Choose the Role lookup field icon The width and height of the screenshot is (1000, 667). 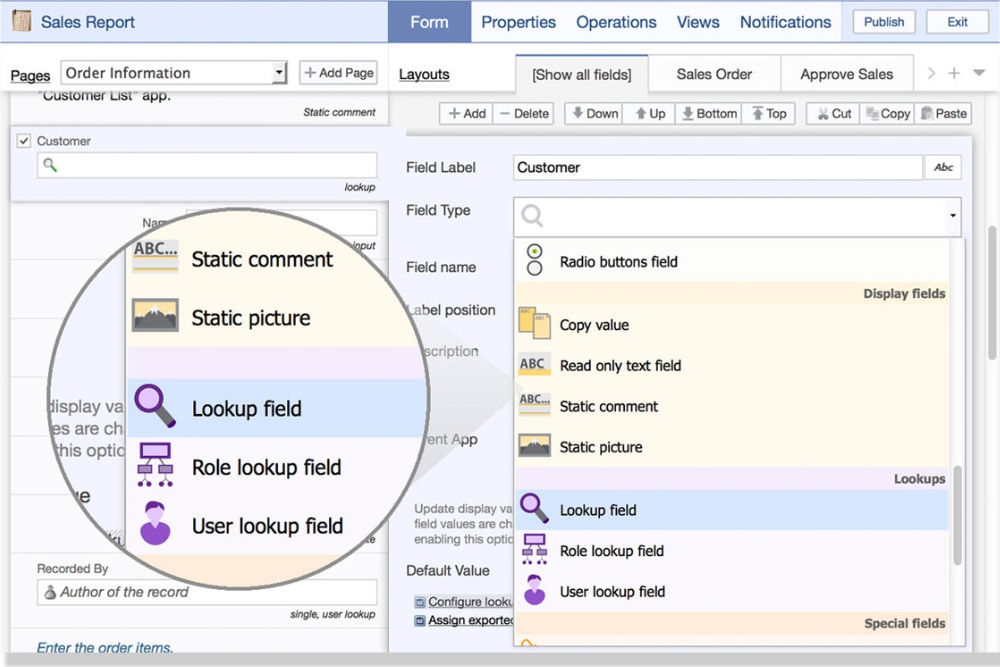click(535, 550)
